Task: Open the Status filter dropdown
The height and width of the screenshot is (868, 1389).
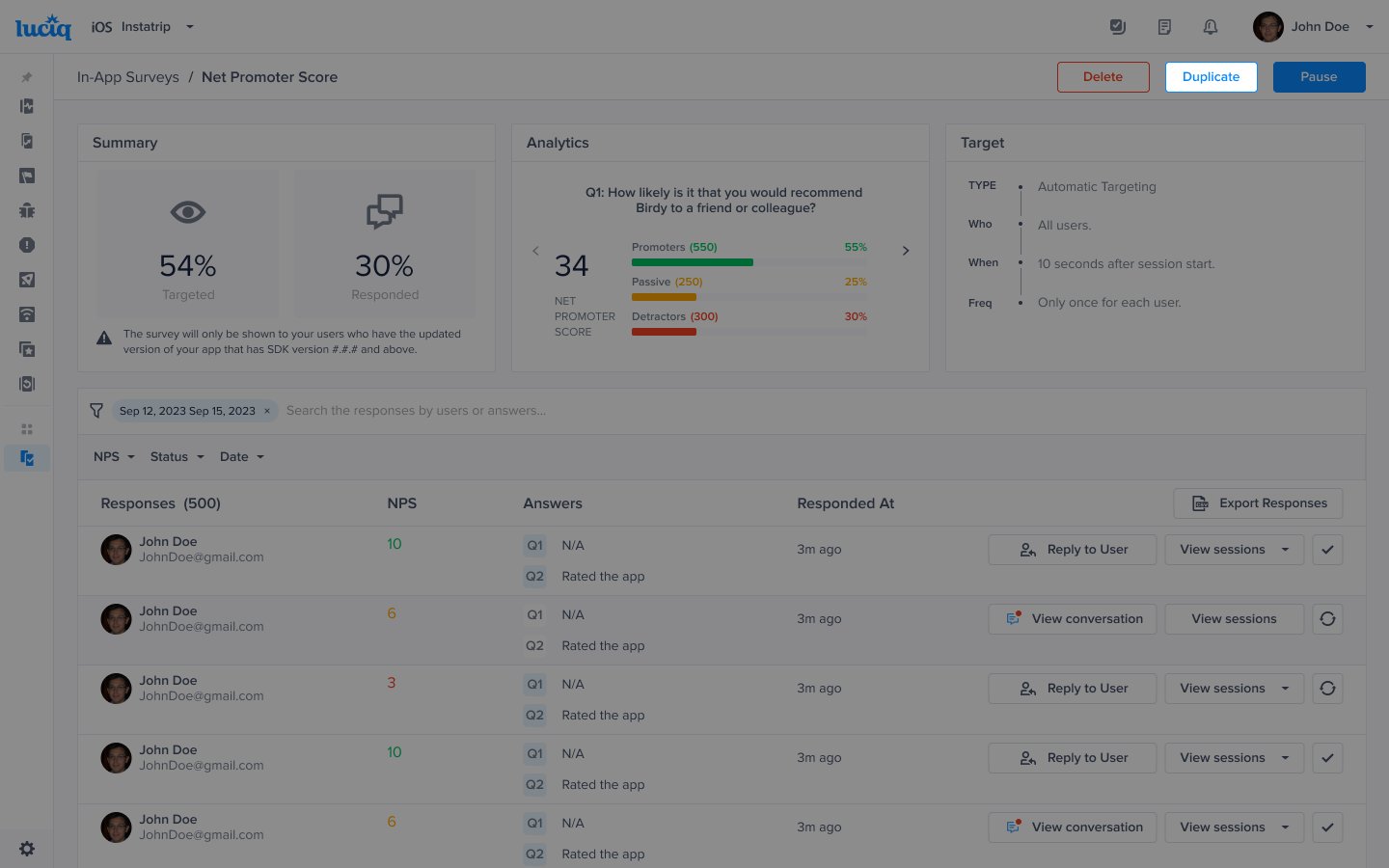Action: coord(177,457)
